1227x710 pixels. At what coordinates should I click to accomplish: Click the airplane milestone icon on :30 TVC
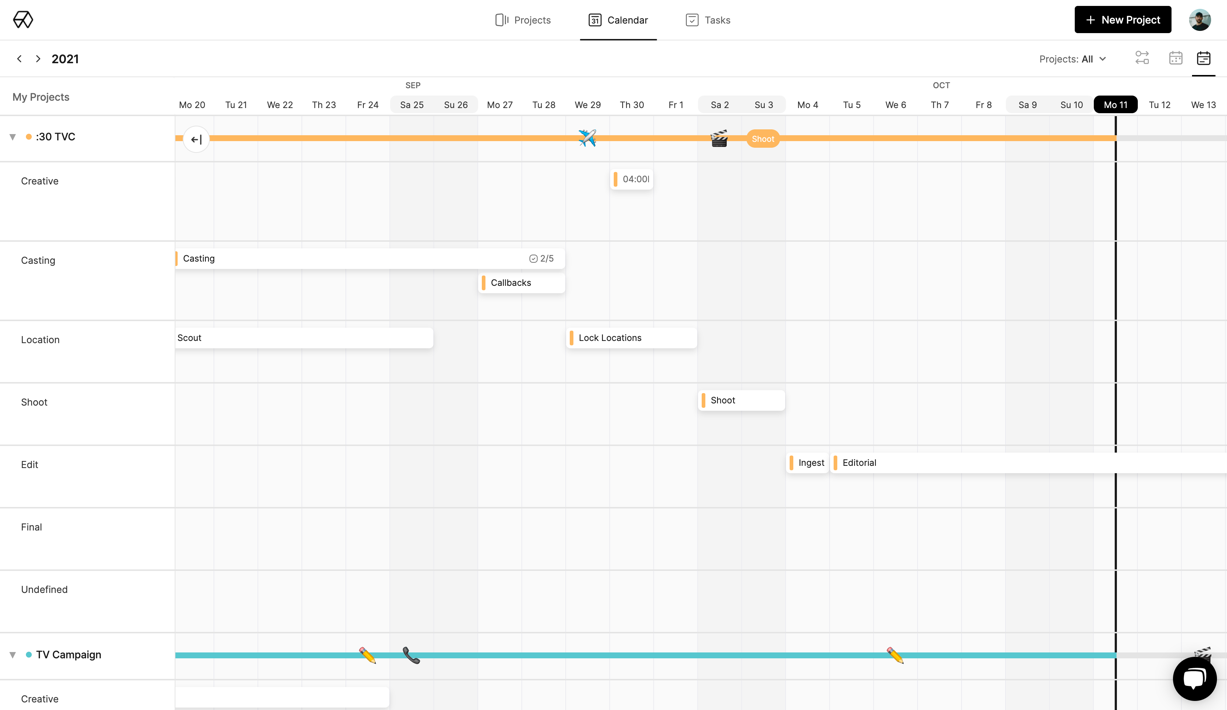587,138
